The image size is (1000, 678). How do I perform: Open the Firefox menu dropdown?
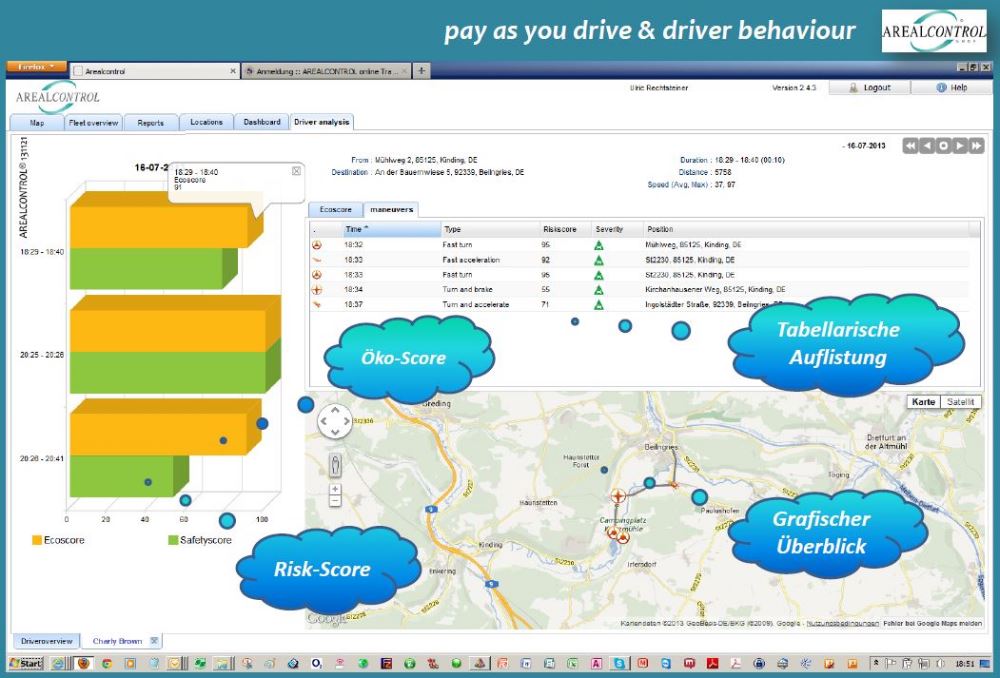pos(38,67)
